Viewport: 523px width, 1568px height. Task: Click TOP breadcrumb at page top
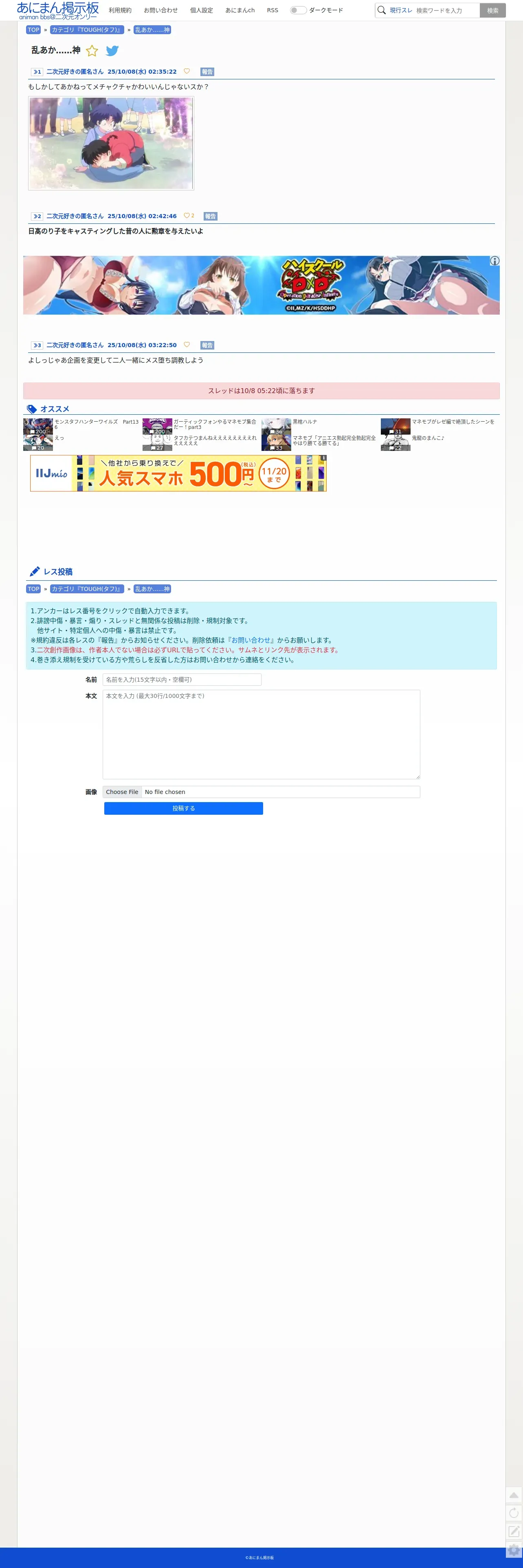click(x=33, y=30)
